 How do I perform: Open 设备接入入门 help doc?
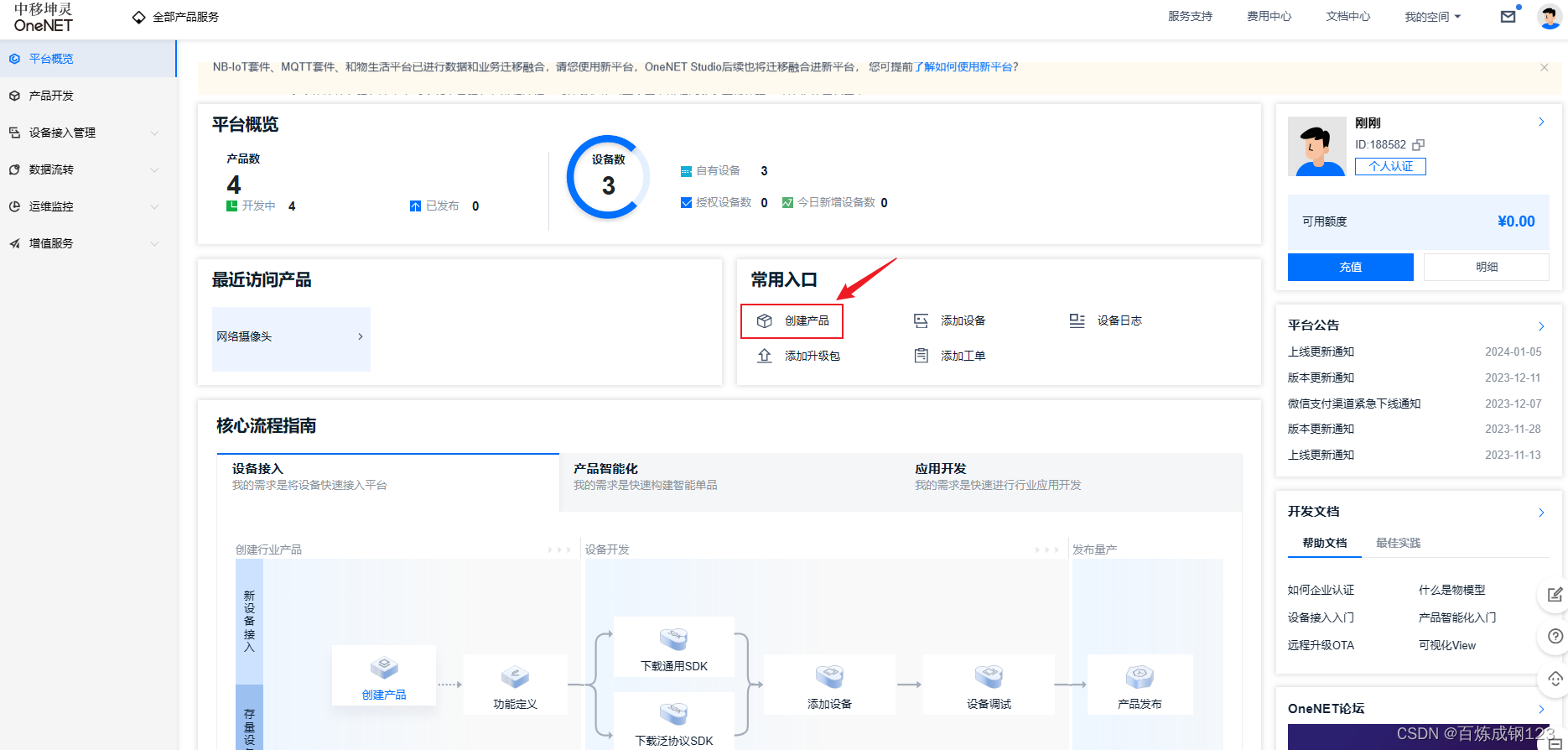1321,617
